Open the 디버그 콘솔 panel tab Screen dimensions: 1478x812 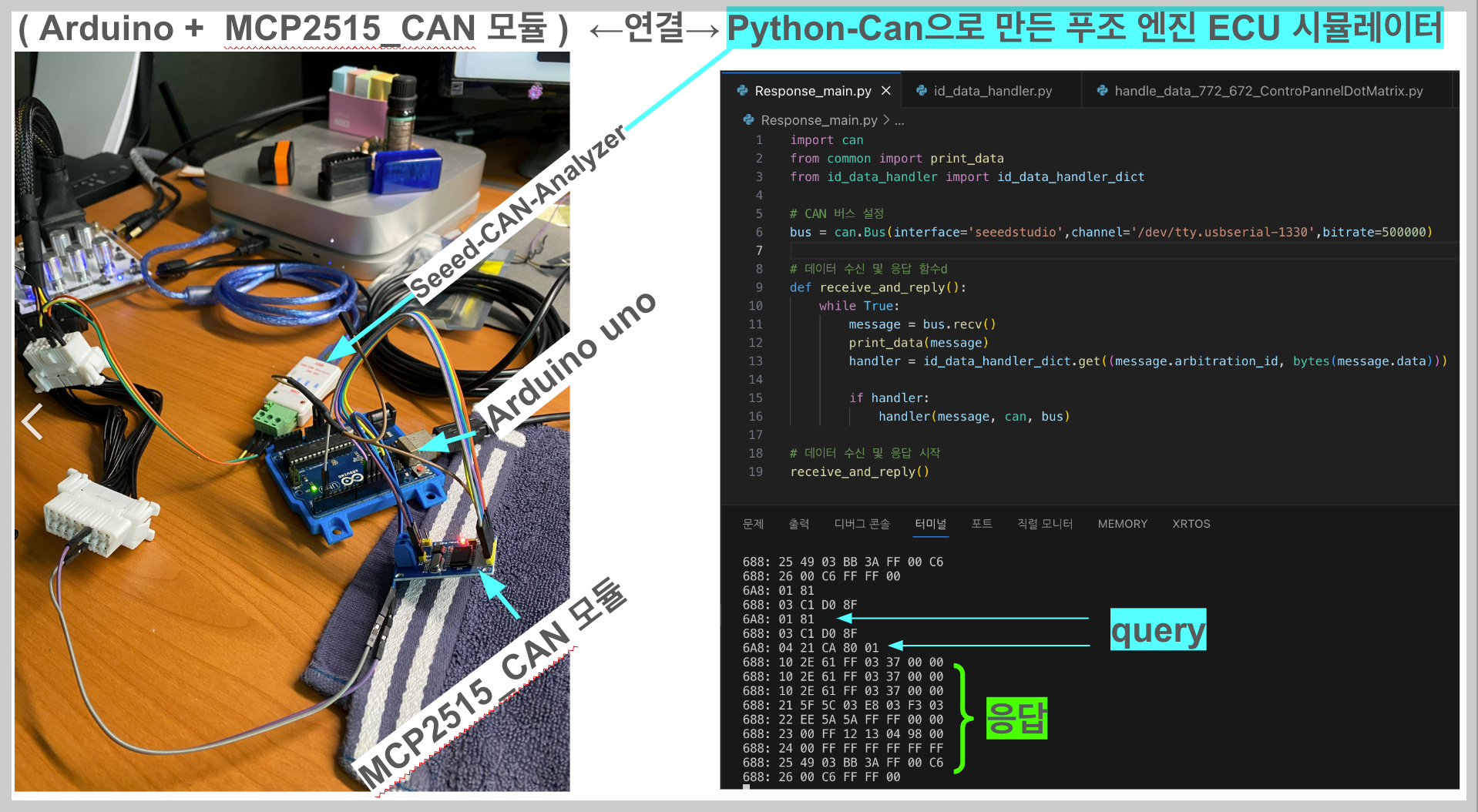pyautogui.click(x=862, y=524)
